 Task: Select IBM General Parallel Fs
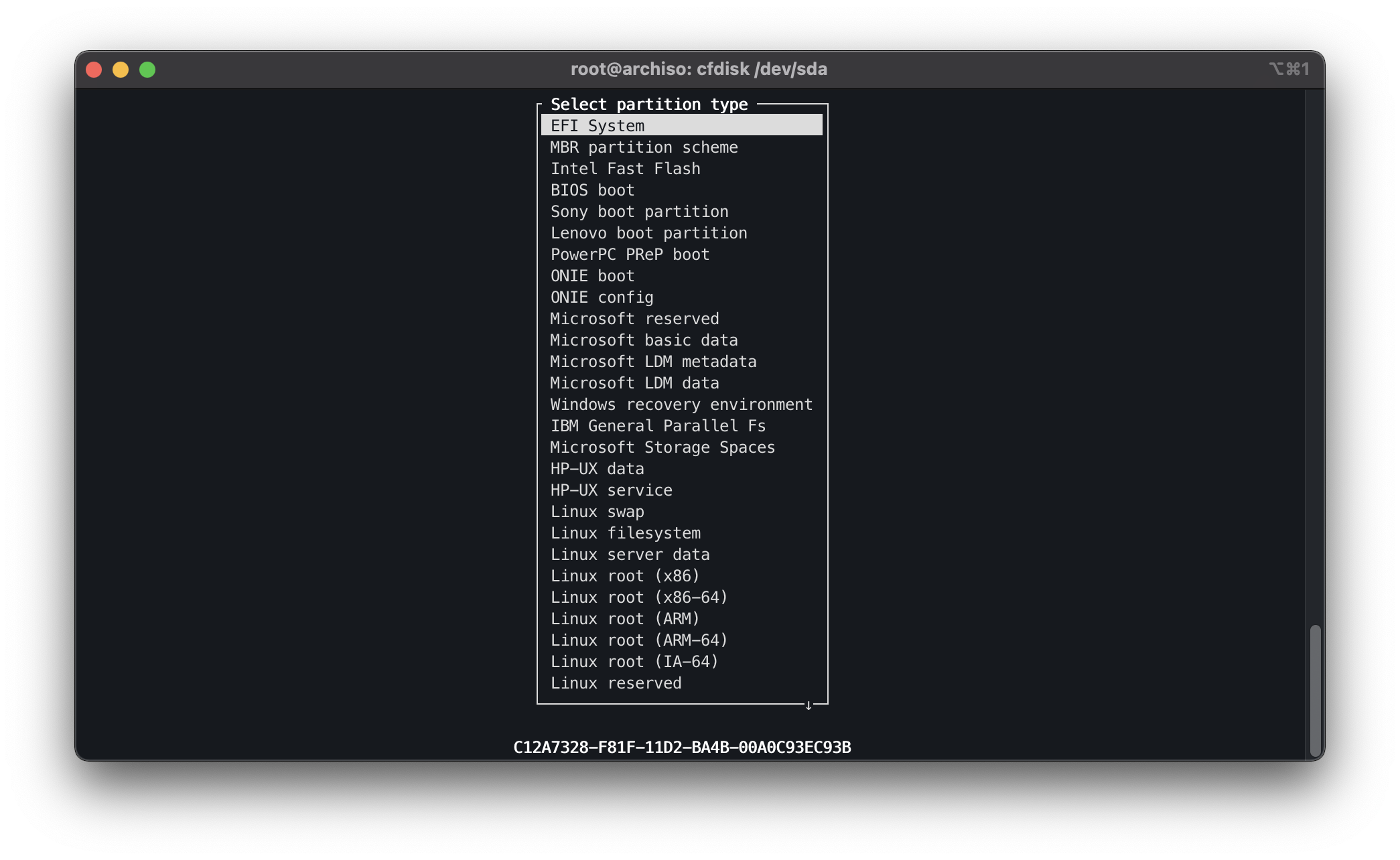point(681,425)
